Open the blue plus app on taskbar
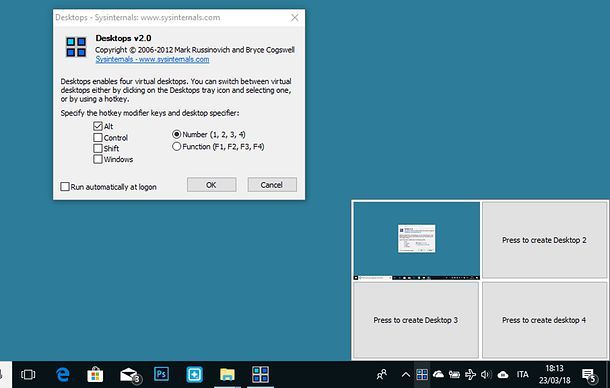The width and height of the screenshot is (610, 388). (x=194, y=374)
